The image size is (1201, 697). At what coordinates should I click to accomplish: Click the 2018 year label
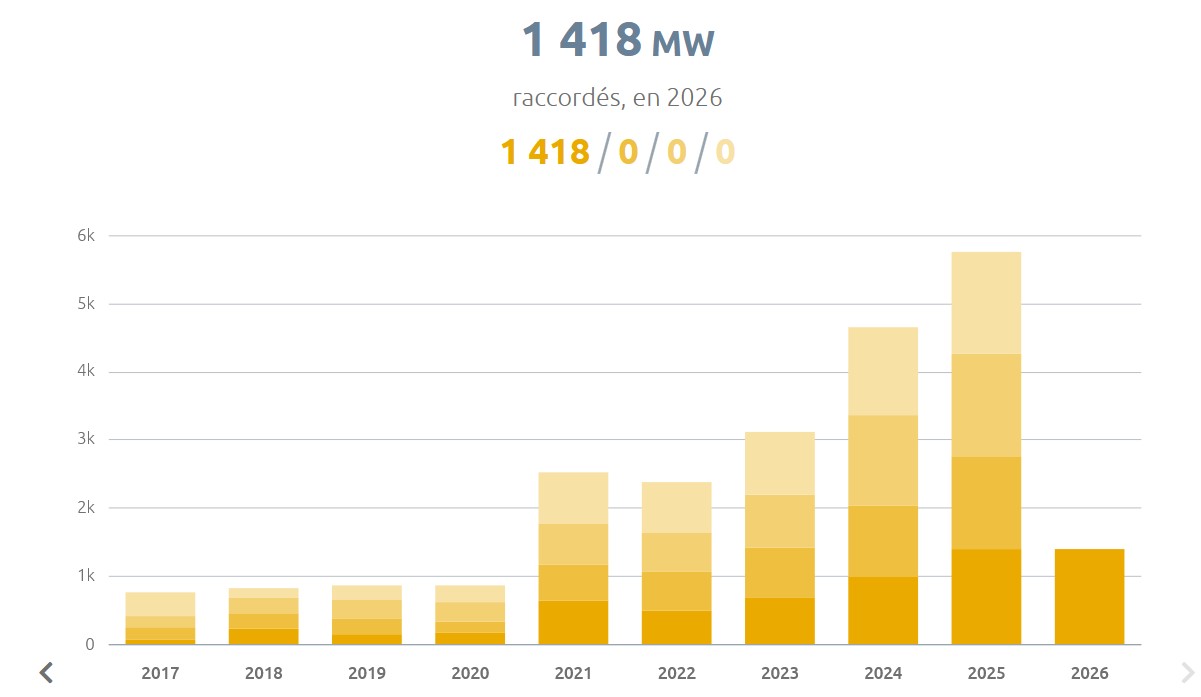(x=264, y=673)
